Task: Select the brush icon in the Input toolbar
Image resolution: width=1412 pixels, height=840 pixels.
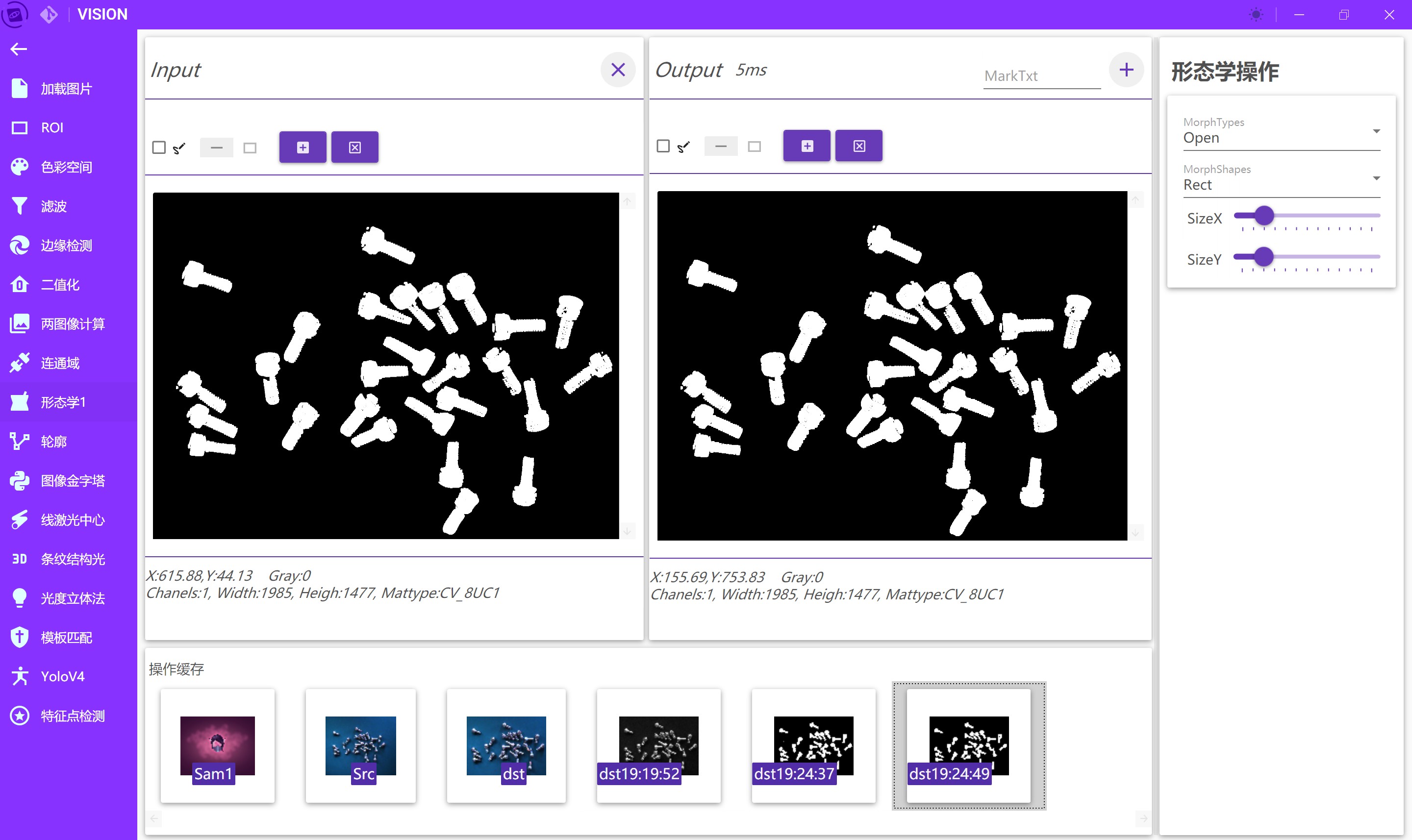Action: point(179,148)
